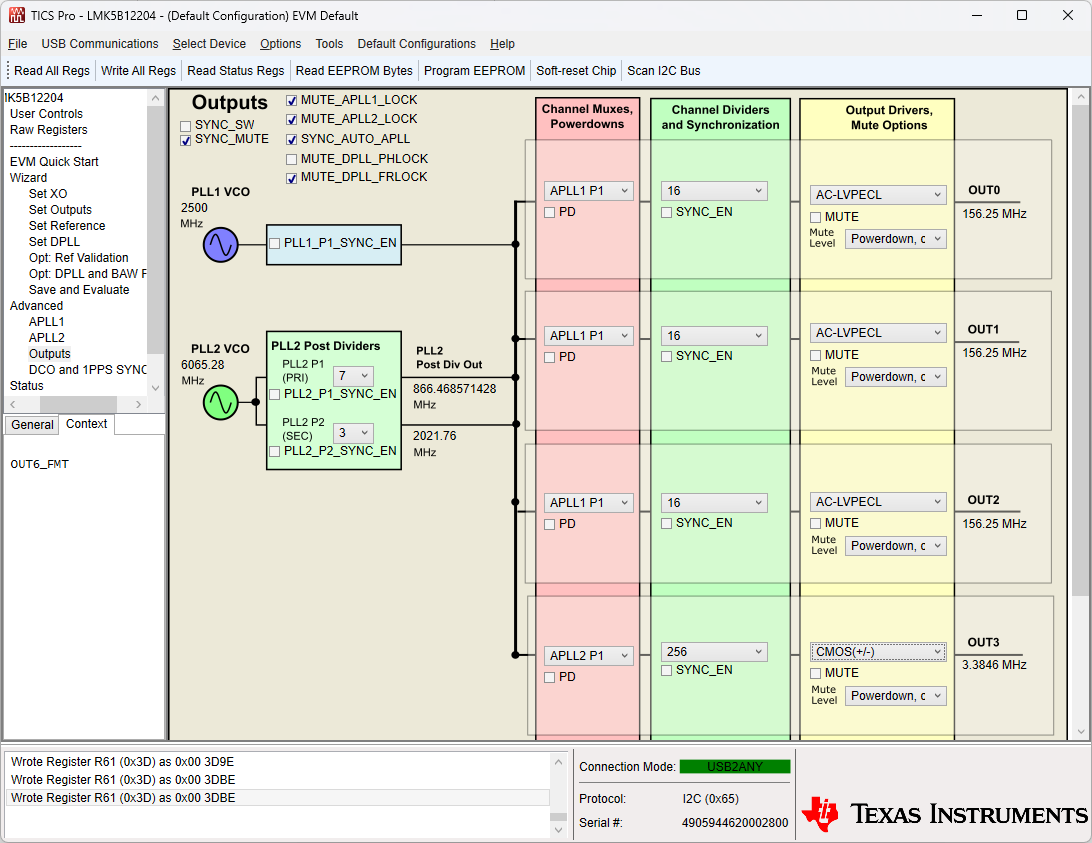Viewport: 1092px width, 843px height.
Task: Select log entry 'R61 as 0x00 3D9E'
Action: [x=278, y=762]
